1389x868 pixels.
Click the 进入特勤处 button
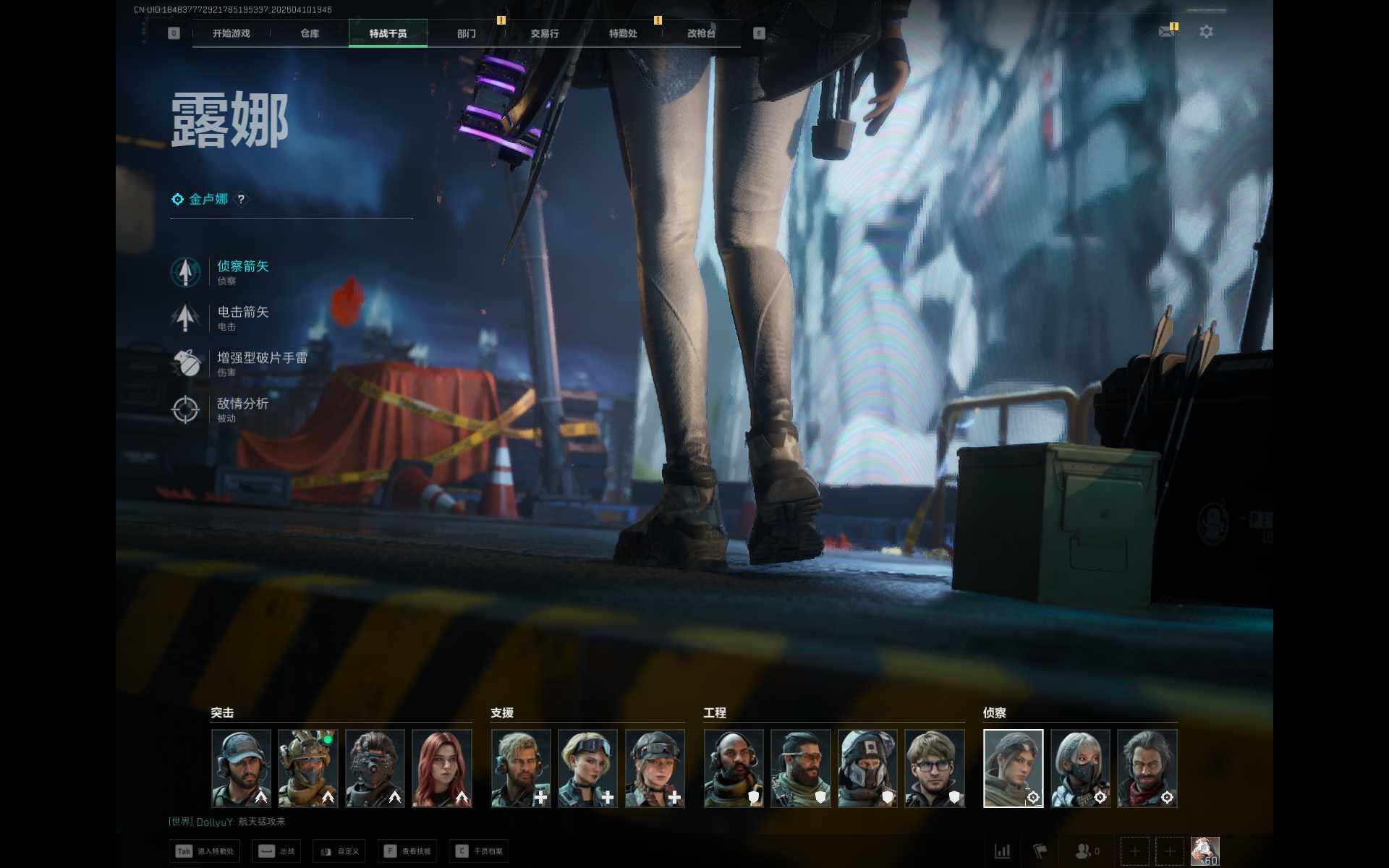205,851
